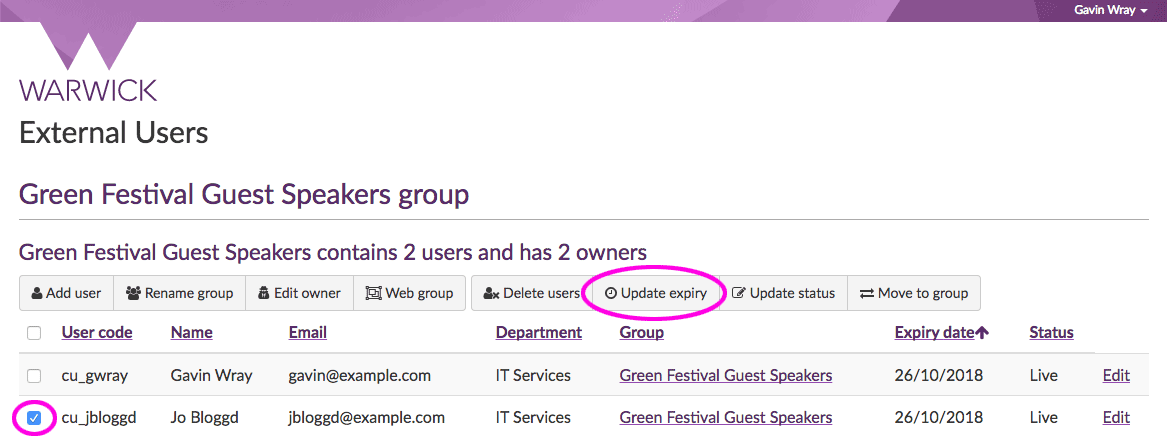Open the Green Festival Guest Speakers link for cu_gwray
Viewport: 1167px width, 446px height.
(x=725, y=376)
